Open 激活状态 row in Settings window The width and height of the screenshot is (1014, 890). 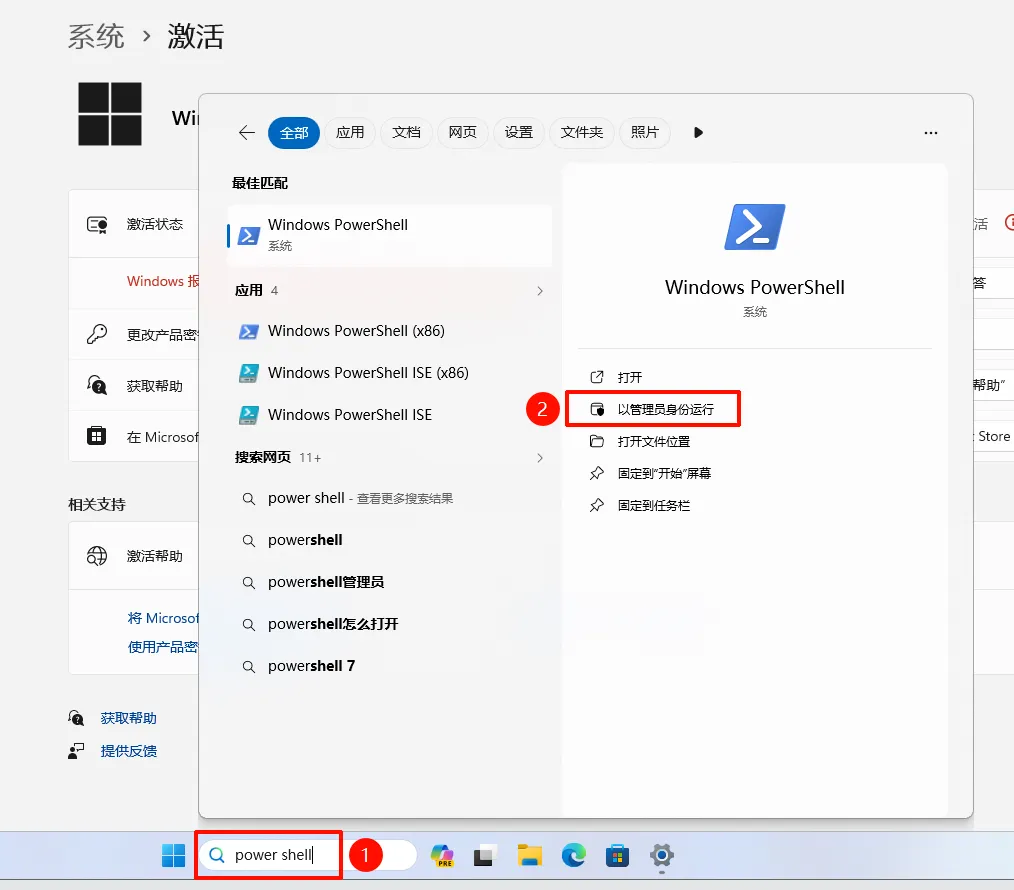coord(134,224)
